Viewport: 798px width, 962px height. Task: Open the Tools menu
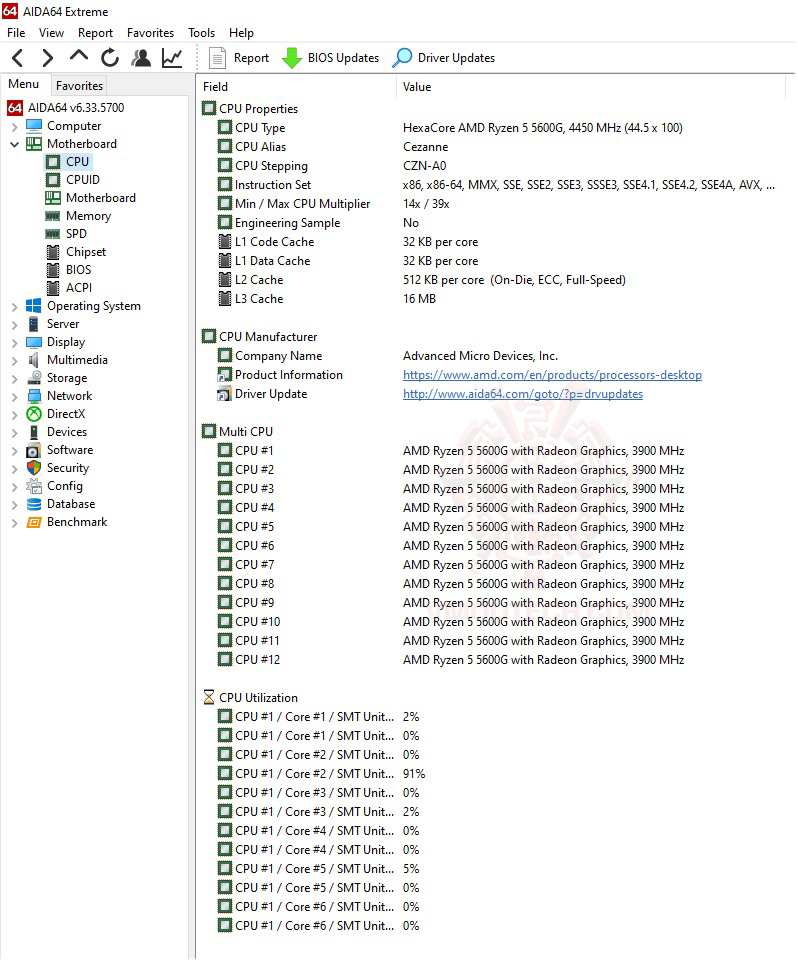click(201, 33)
